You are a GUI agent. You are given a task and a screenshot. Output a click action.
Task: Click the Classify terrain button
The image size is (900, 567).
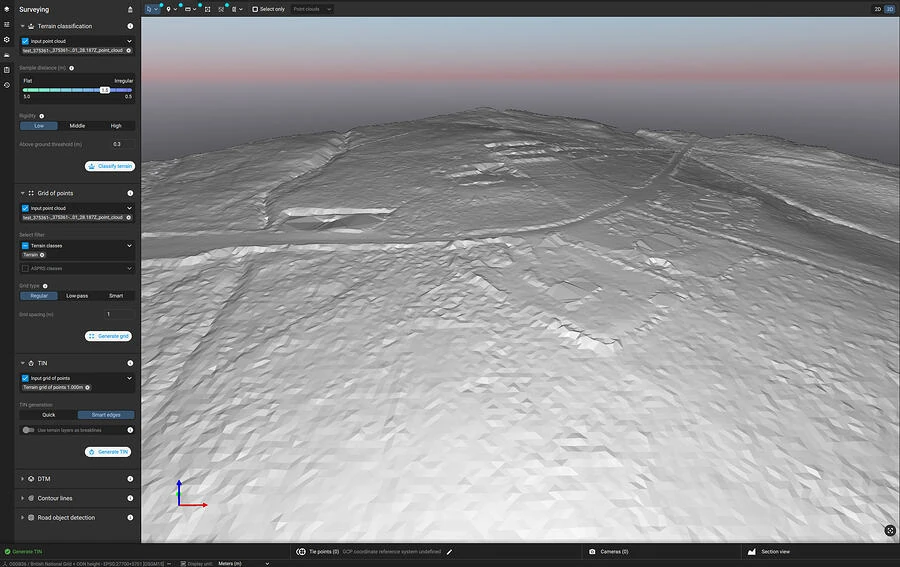click(110, 166)
